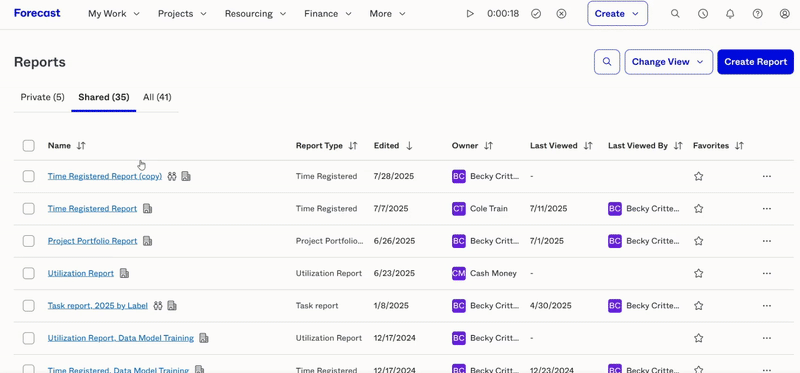Image resolution: width=800 pixels, height=373 pixels.
Task: Open the Create dropdown
Action: coord(617,14)
